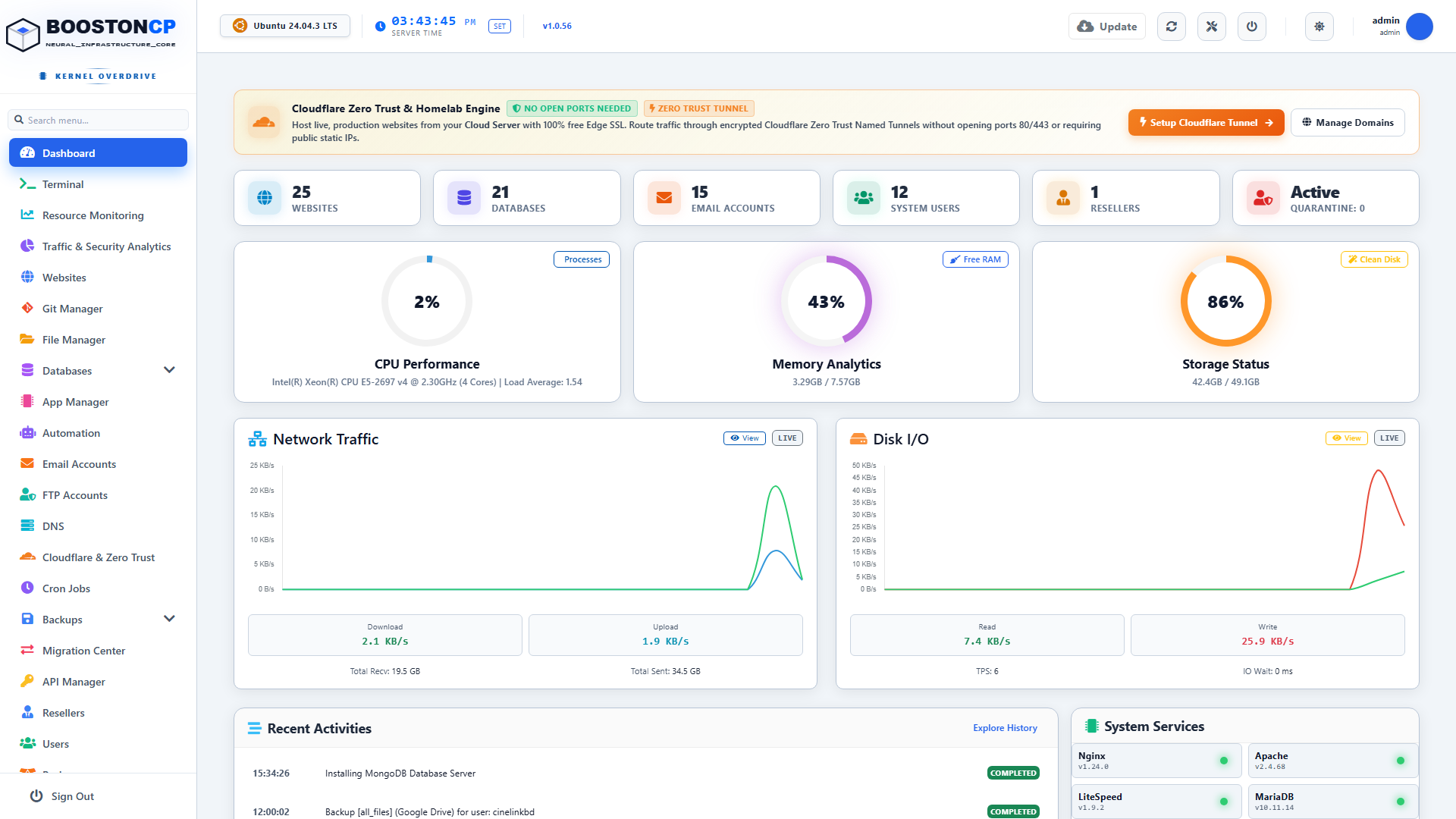Toggle Disk I/O View eye button
This screenshot has height=819, width=1456.
pos(1347,438)
